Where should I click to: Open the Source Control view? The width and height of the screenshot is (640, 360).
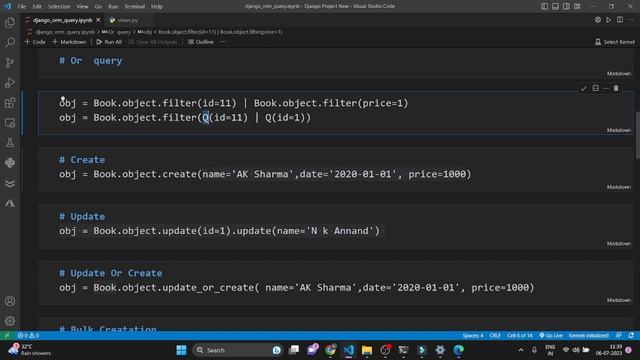point(10,62)
